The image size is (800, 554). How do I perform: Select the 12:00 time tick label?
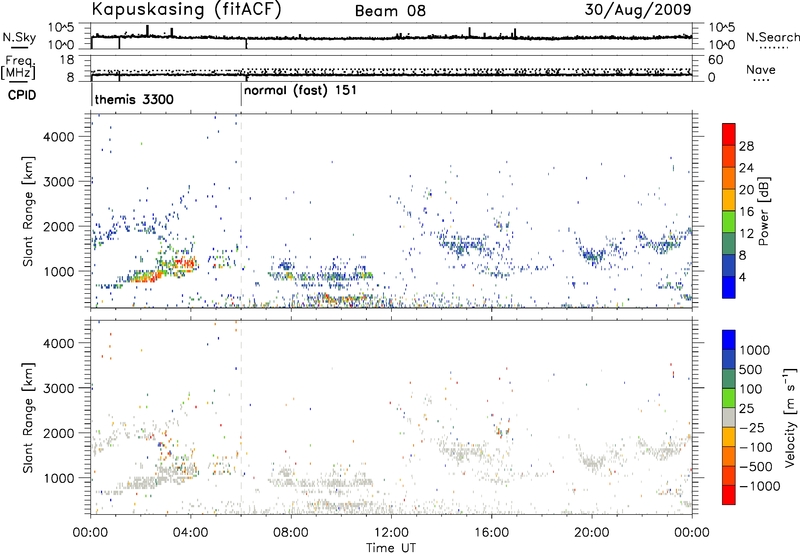pos(391,533)
